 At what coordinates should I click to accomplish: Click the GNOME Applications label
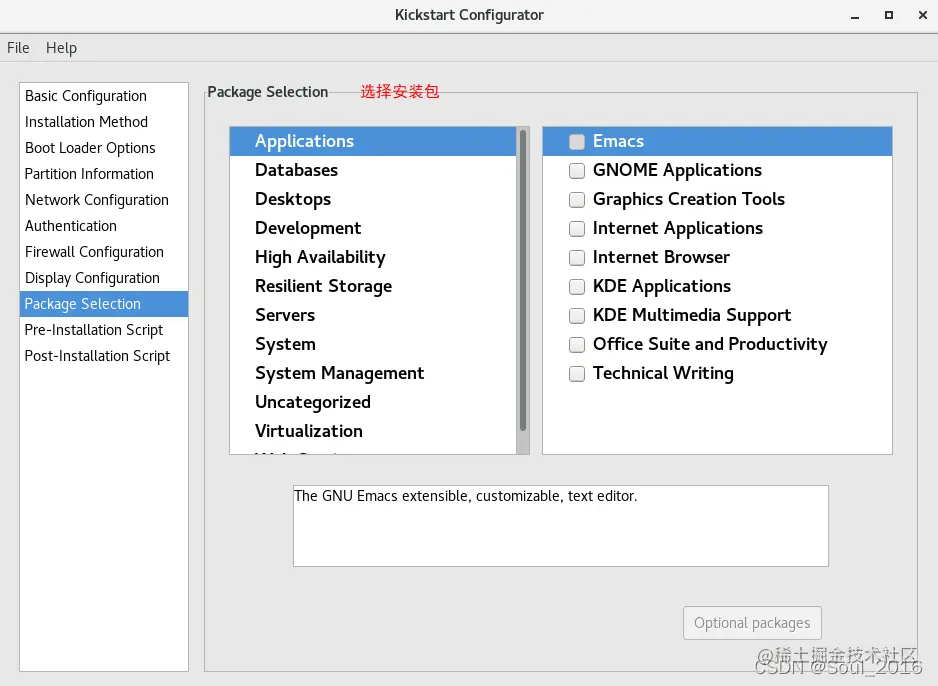pos(677,170)
